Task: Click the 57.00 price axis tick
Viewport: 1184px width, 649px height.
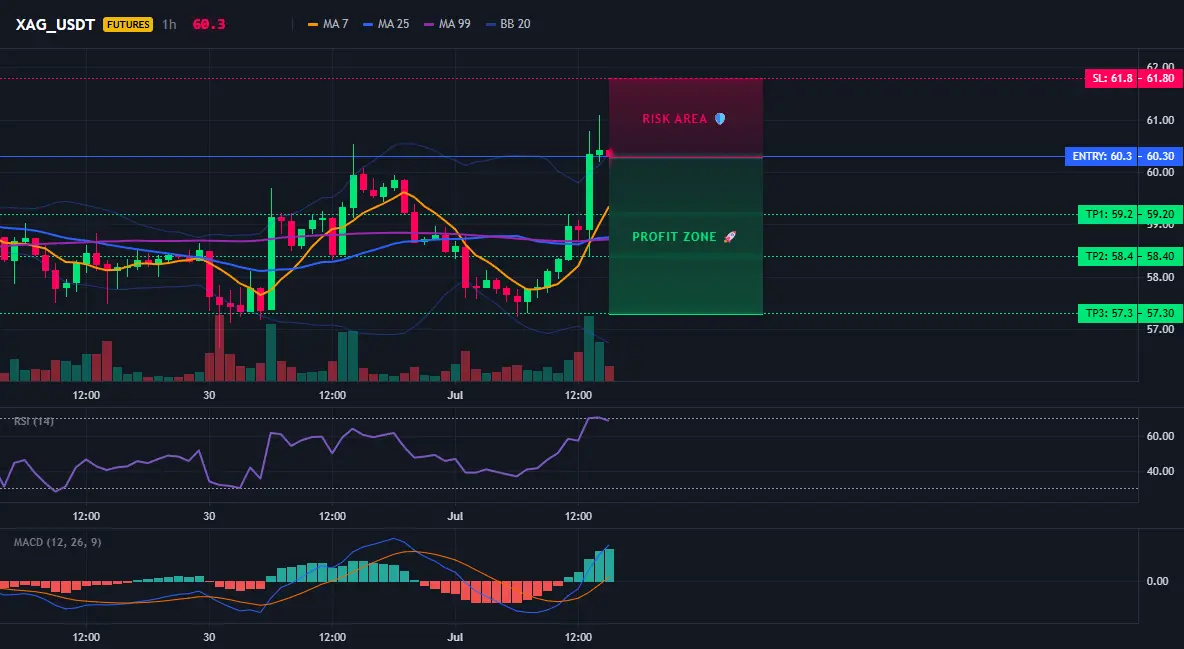Action: point(1160,329)
